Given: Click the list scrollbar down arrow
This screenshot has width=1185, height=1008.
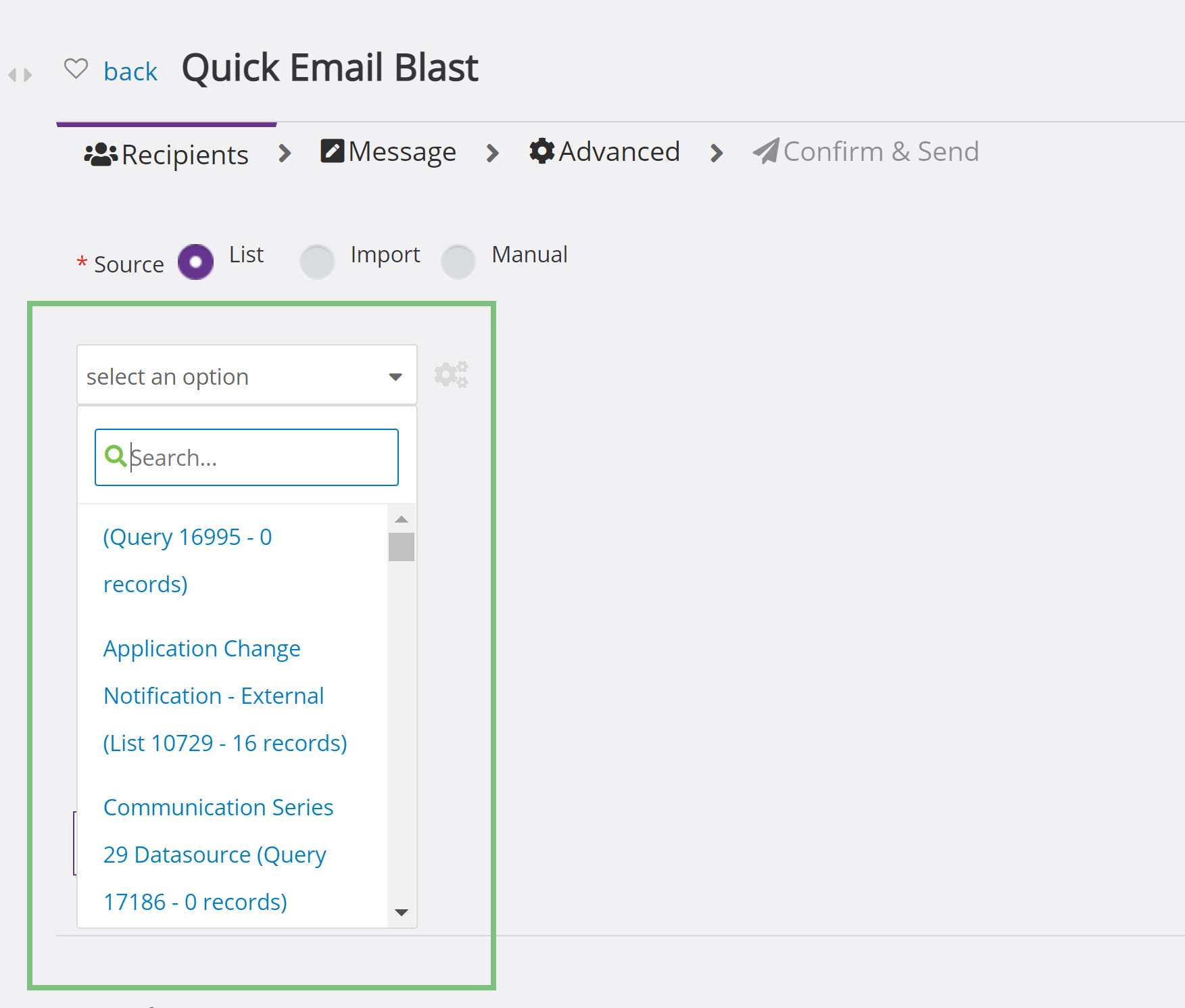Looking at the screenshot, I should 402,912.
